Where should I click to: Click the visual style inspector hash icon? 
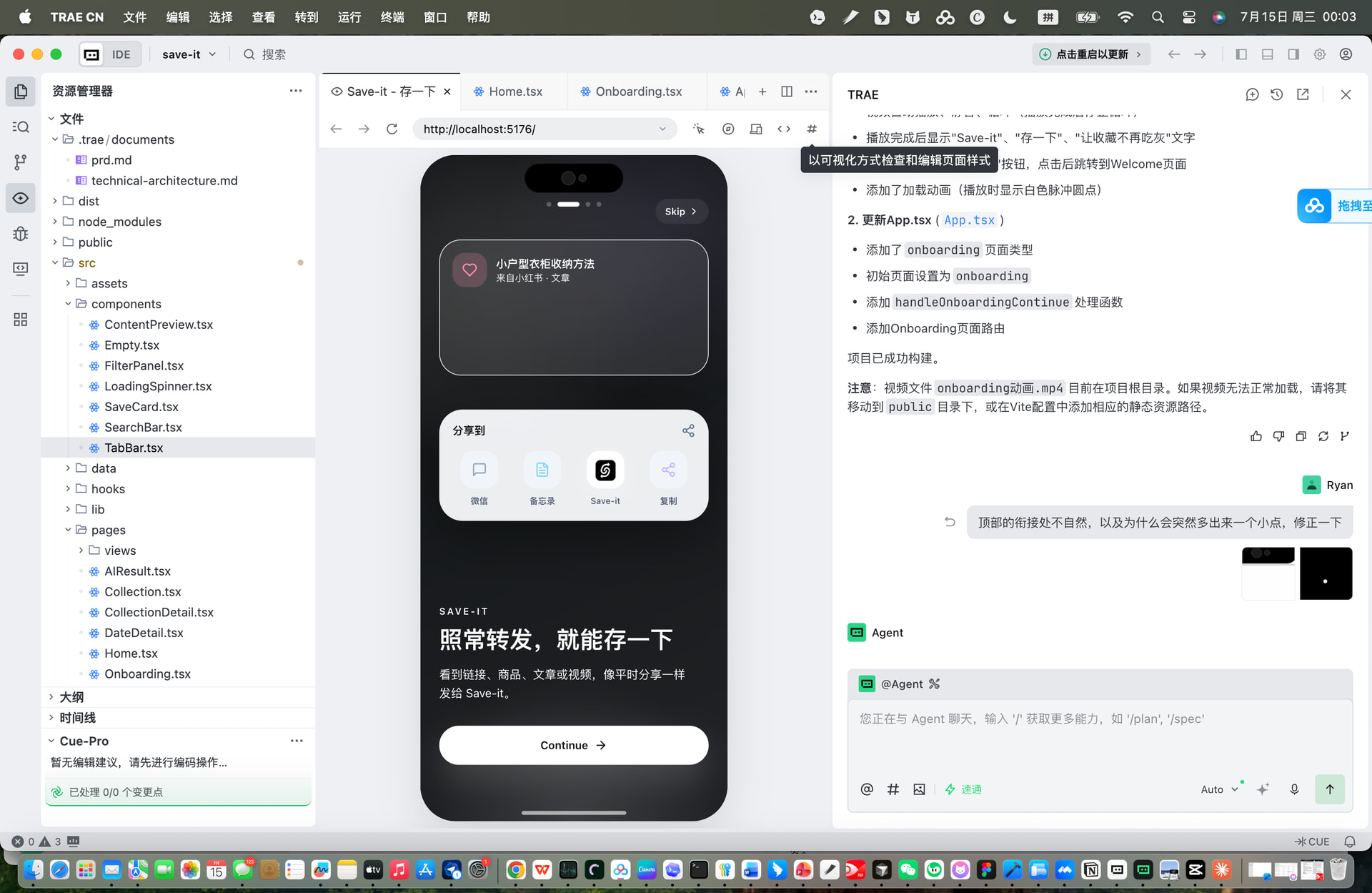(812, 129)
